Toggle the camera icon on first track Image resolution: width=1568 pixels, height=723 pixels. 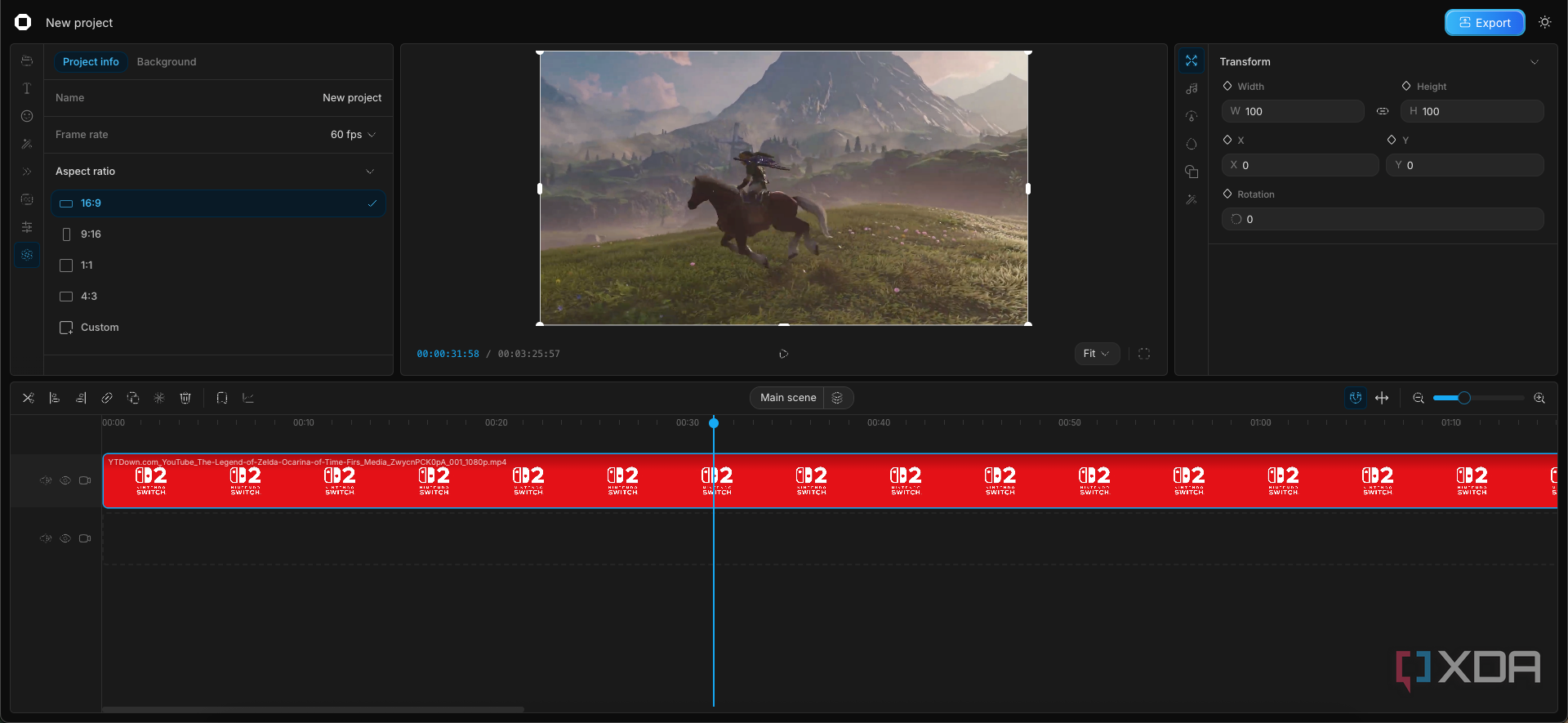point(85,480)
